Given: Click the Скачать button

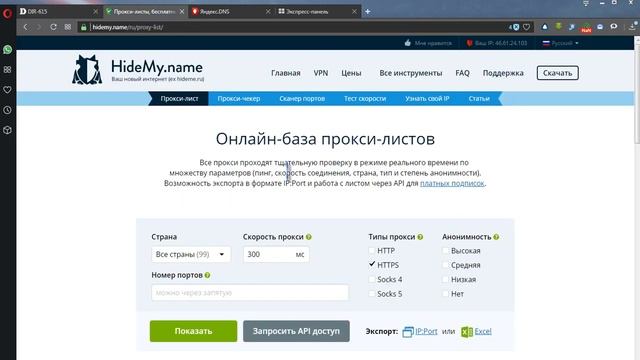Looking at the screenshot, I should [558, 73].
